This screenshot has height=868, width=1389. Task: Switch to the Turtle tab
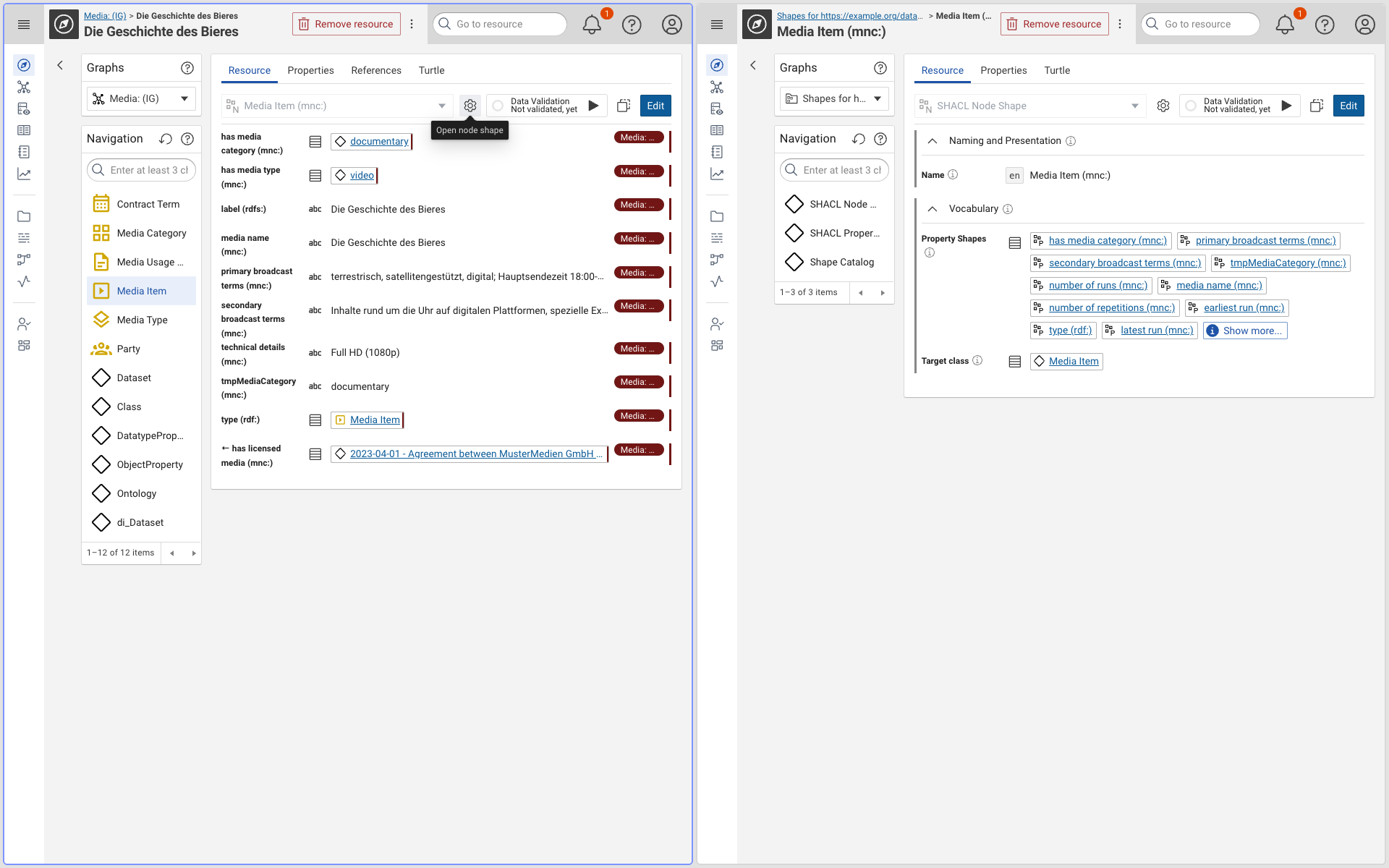tap(431, 70)
